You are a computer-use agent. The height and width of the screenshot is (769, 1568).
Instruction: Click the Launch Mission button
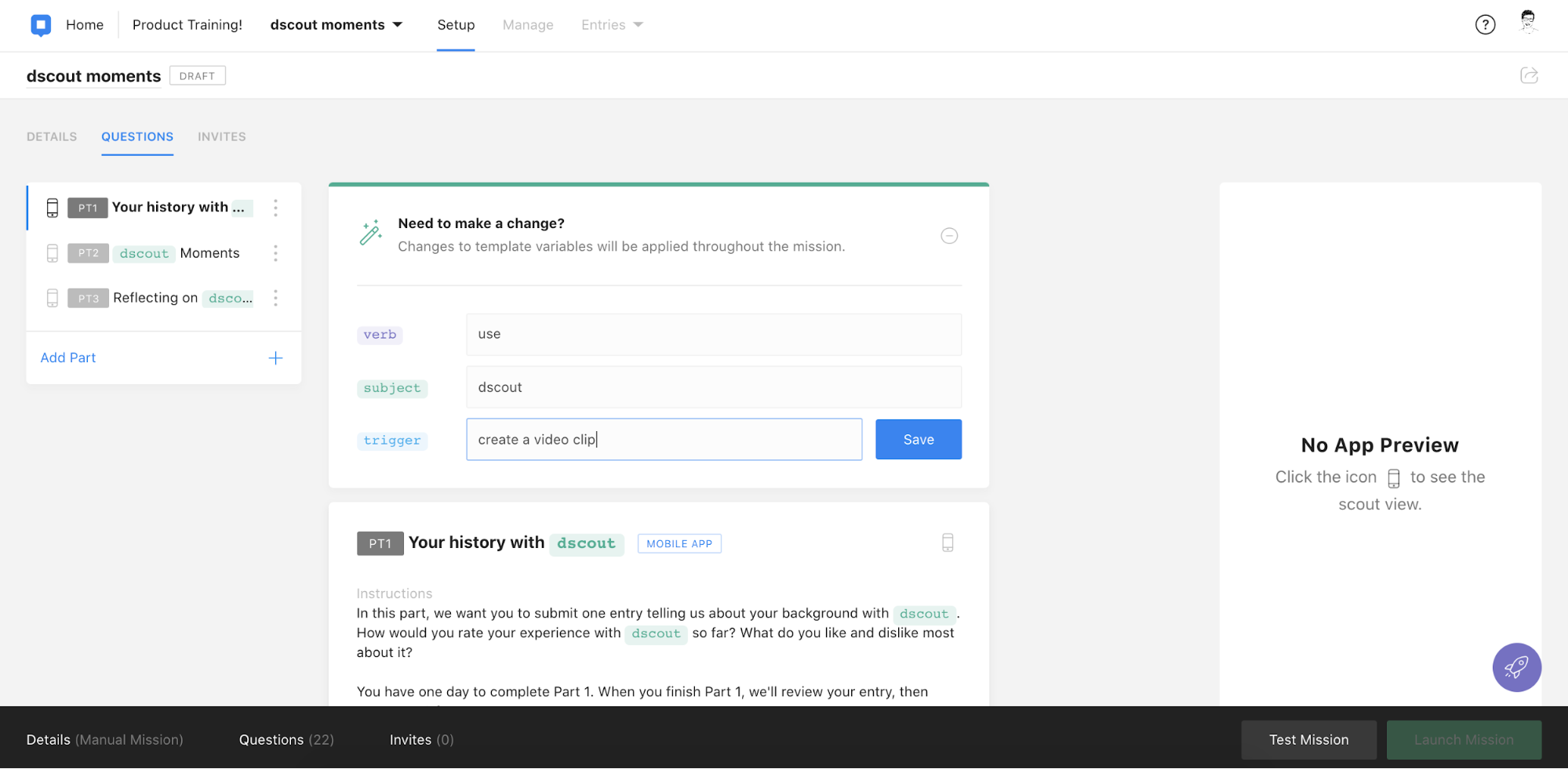(x=1464, y=739)
